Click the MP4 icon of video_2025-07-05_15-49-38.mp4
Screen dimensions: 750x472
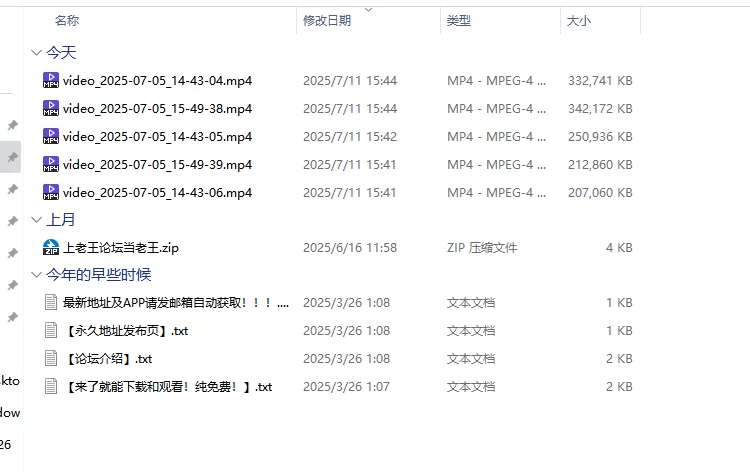tap(51, 109)
